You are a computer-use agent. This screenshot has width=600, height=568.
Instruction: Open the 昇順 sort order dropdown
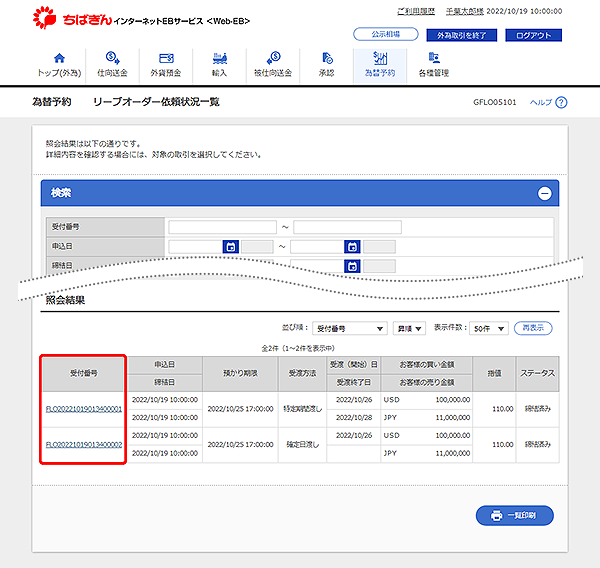[409, 328]
